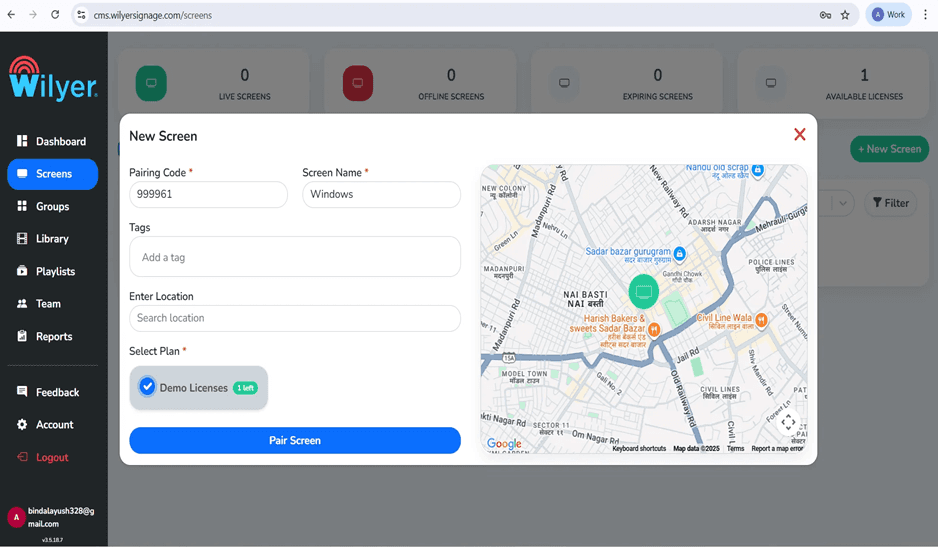Open the Reports page
The image size is (938, 547).
click(x=53, y=336)
